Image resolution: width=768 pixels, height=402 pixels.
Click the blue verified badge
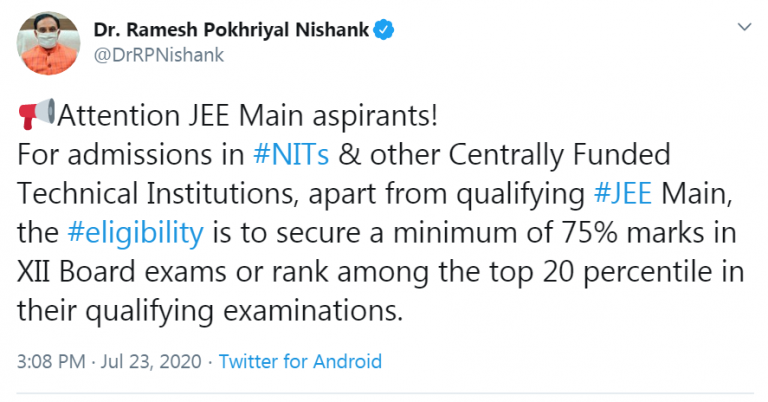[384, 32]
